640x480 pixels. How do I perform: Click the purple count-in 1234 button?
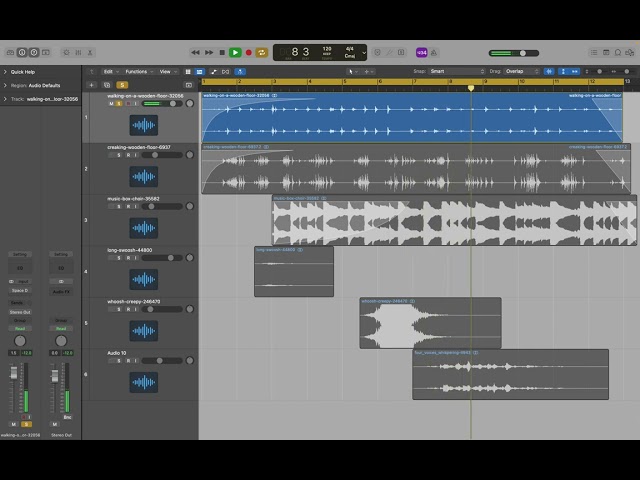422,52
